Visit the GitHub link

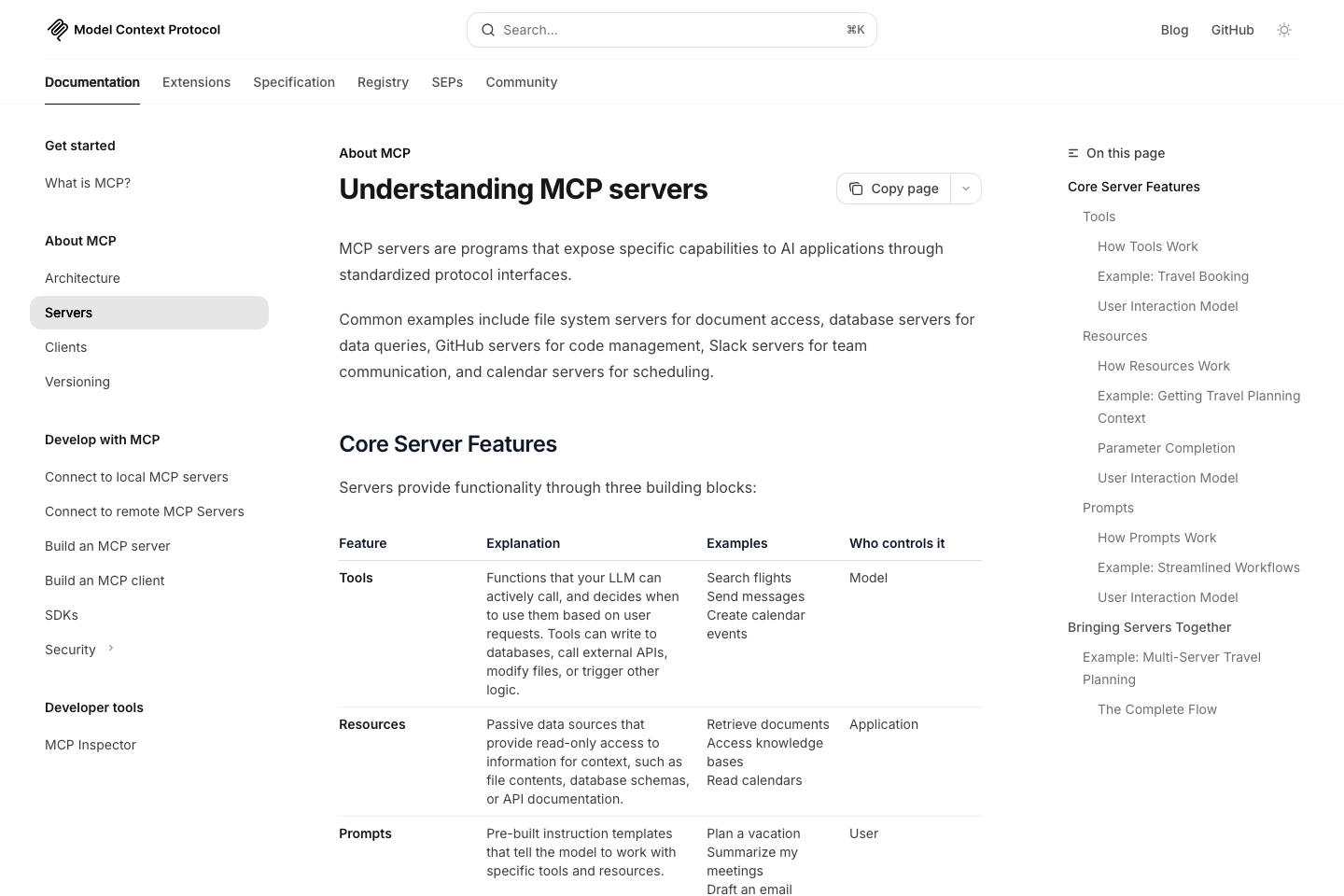point(1232,29)
